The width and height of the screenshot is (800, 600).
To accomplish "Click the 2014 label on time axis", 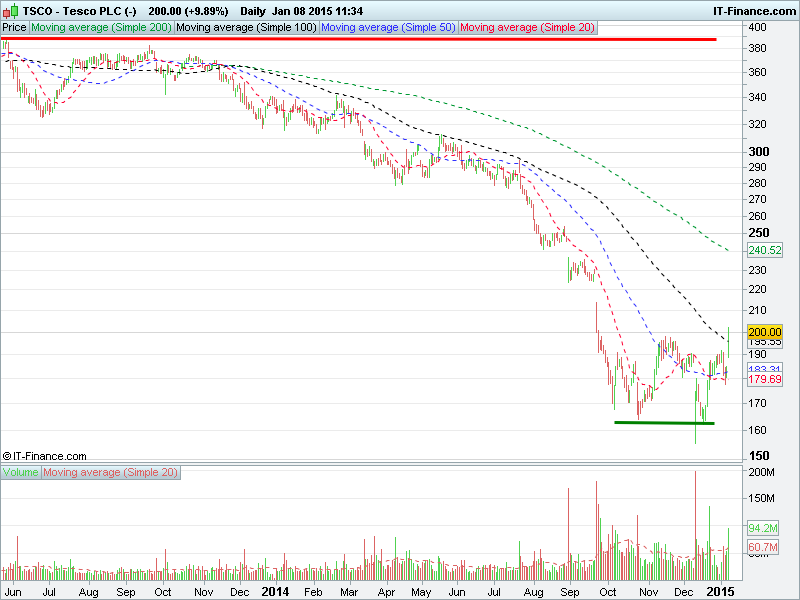I will (275, 592).
